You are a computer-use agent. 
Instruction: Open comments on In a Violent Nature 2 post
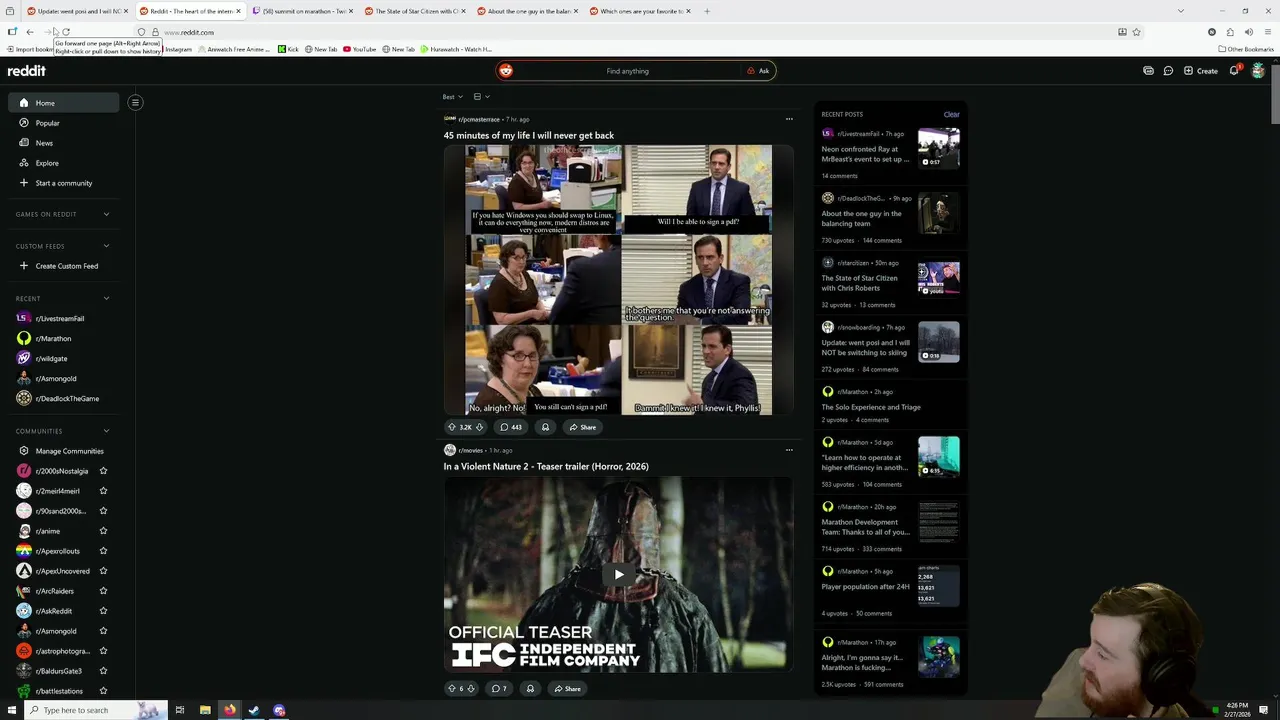[498, 688]
